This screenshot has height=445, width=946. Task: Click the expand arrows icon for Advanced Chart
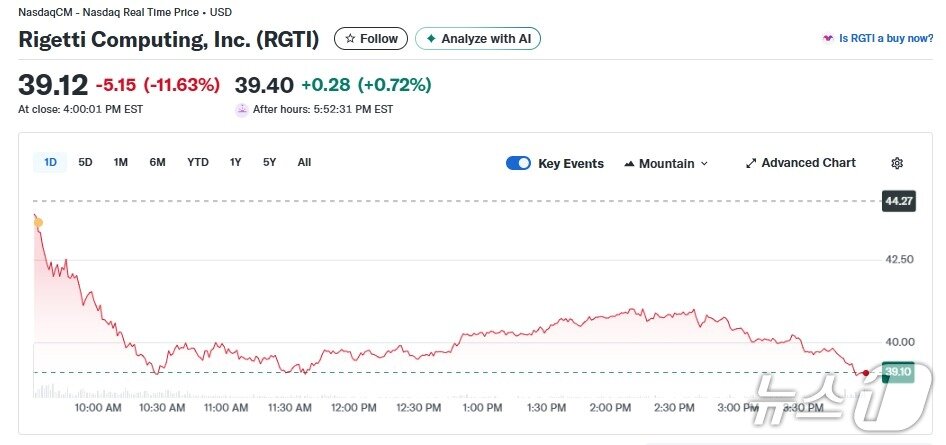[751, 163]
